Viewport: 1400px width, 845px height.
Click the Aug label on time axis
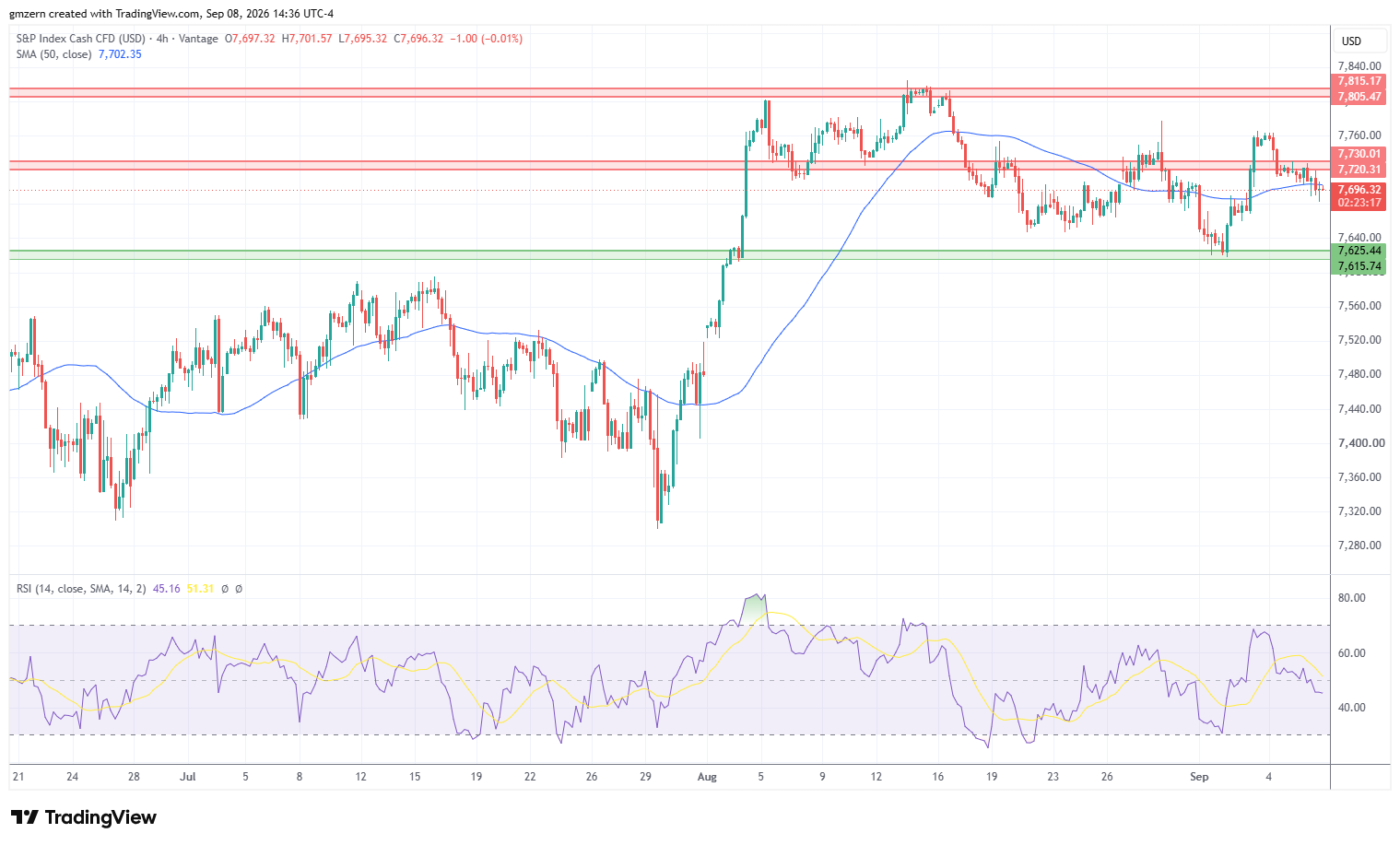(707, 777)
